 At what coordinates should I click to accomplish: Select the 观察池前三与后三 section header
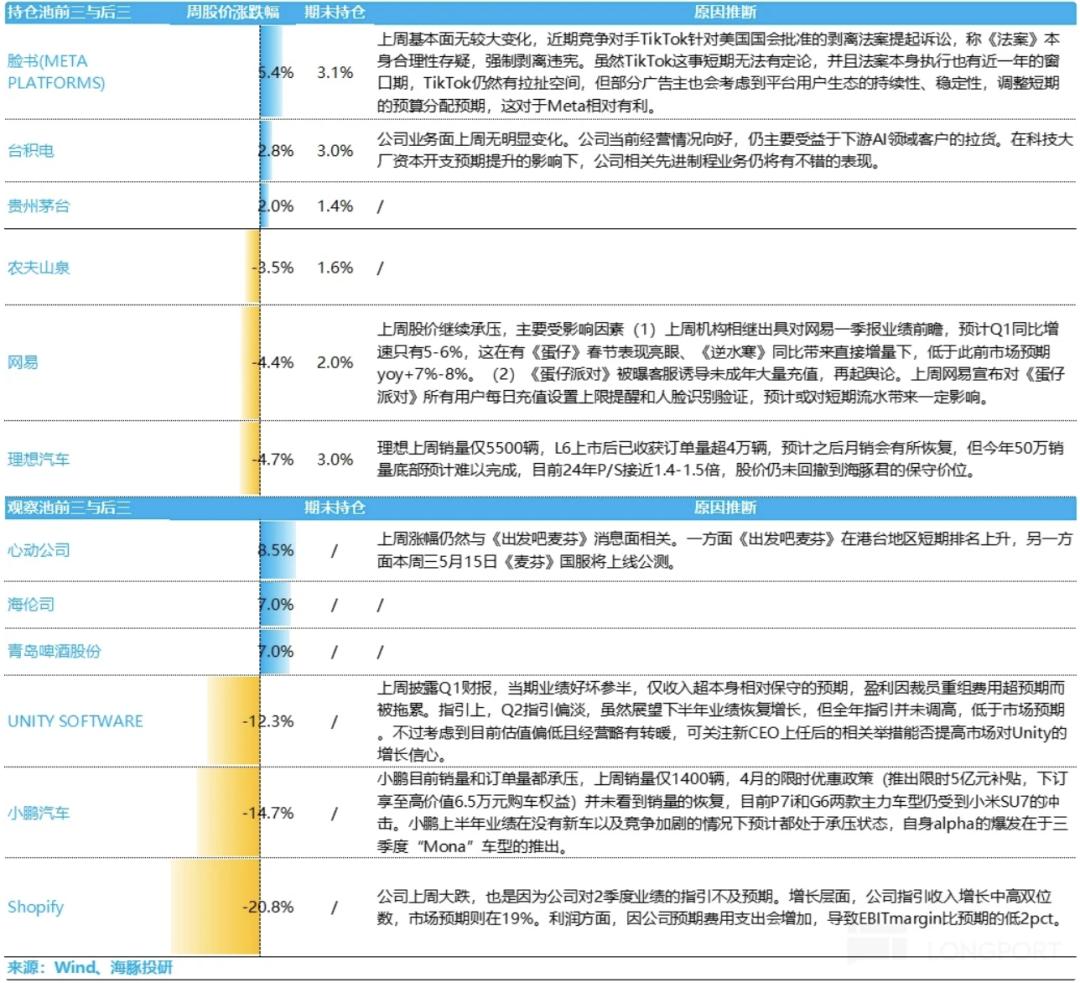(x=68, y=507)
